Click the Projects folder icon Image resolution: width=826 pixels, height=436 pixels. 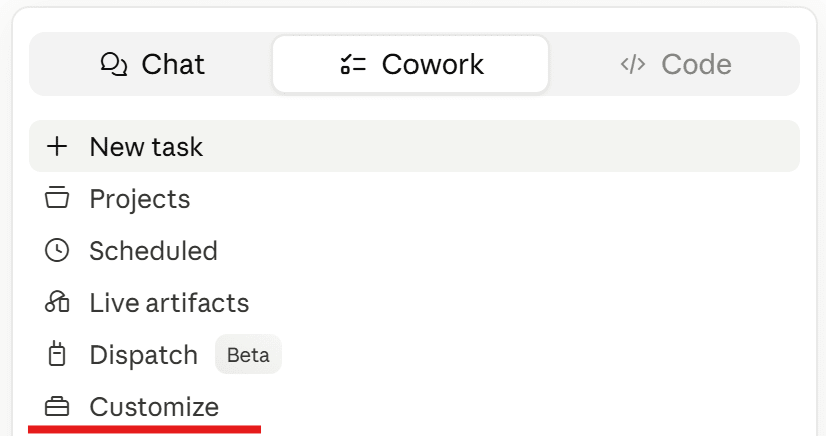point(57,198)
